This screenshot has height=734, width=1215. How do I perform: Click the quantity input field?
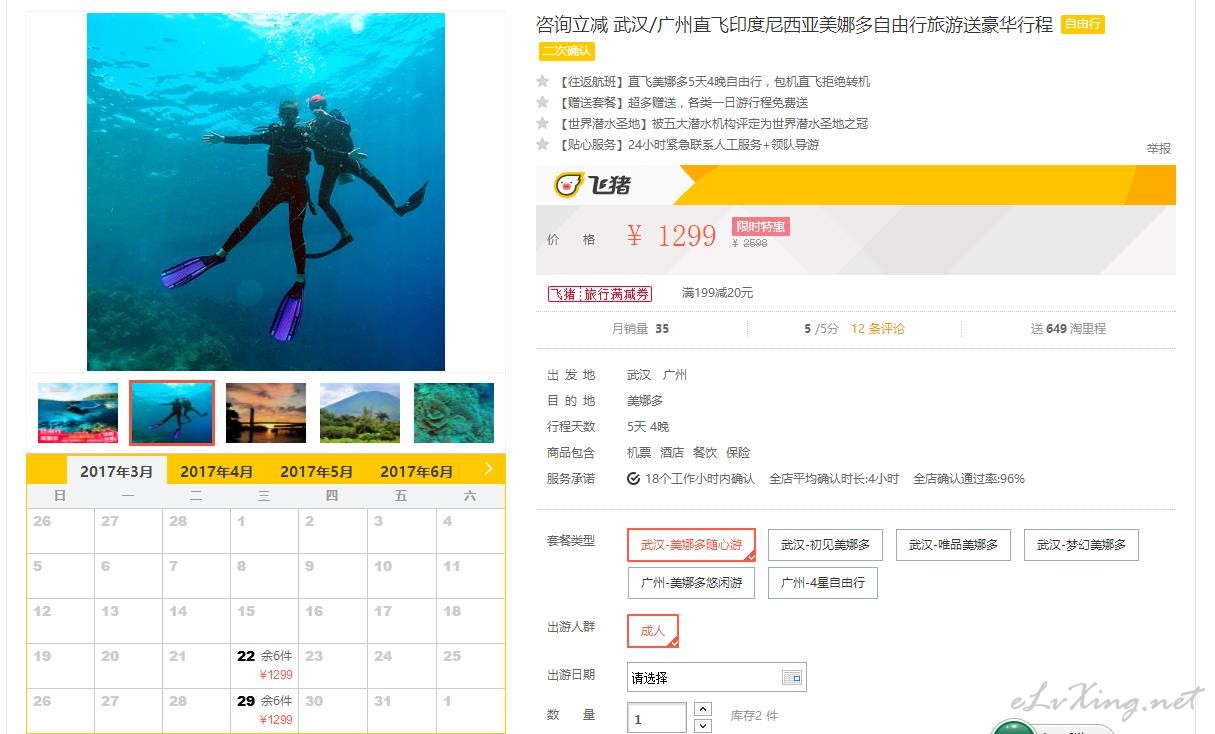[x=657, y=718]
